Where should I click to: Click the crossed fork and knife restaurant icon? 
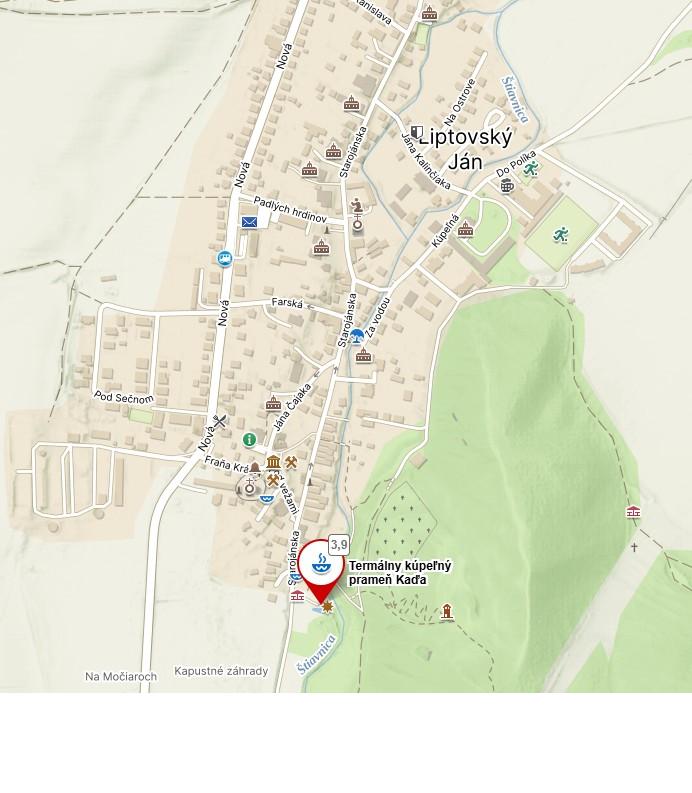(x=219, y=421)
